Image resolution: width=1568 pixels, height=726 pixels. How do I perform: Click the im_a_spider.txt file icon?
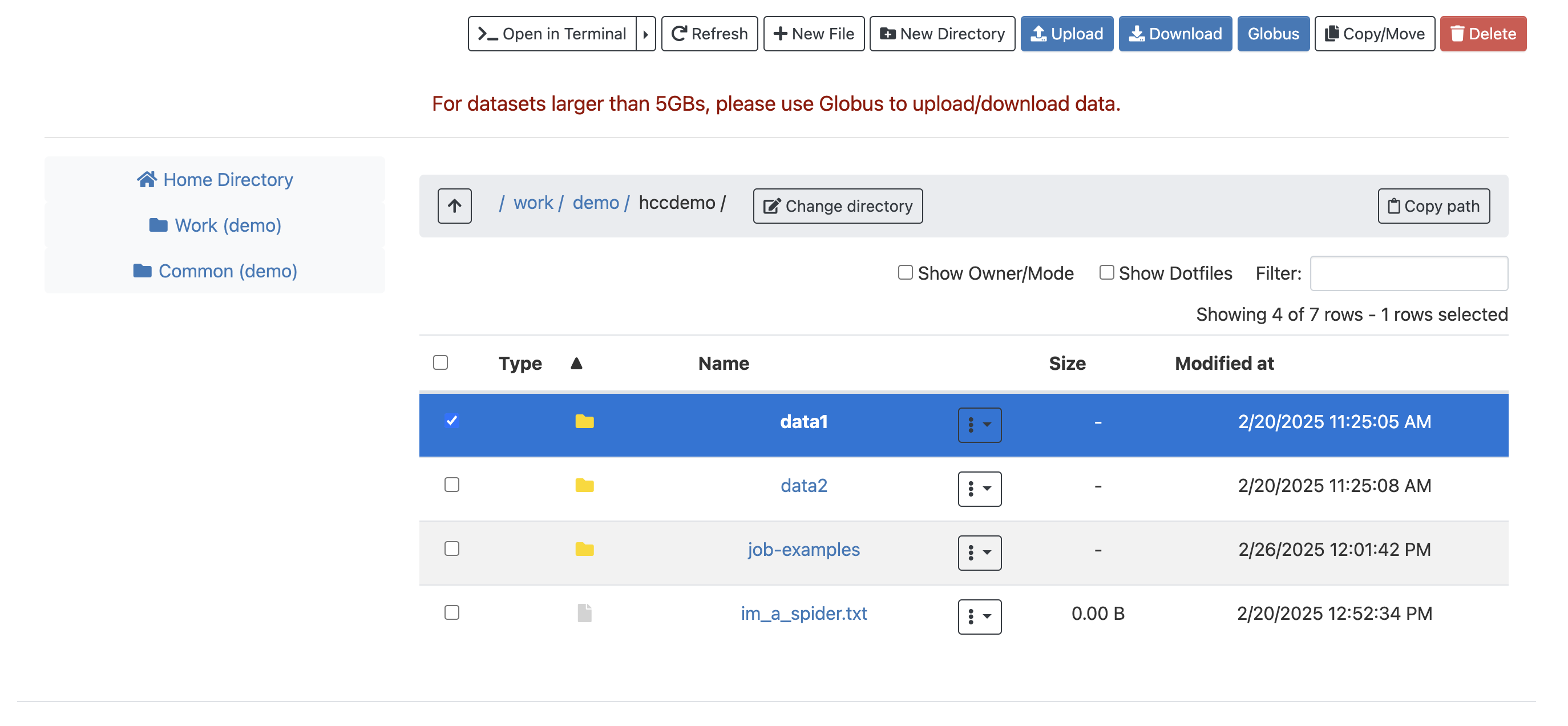point(584,613)
